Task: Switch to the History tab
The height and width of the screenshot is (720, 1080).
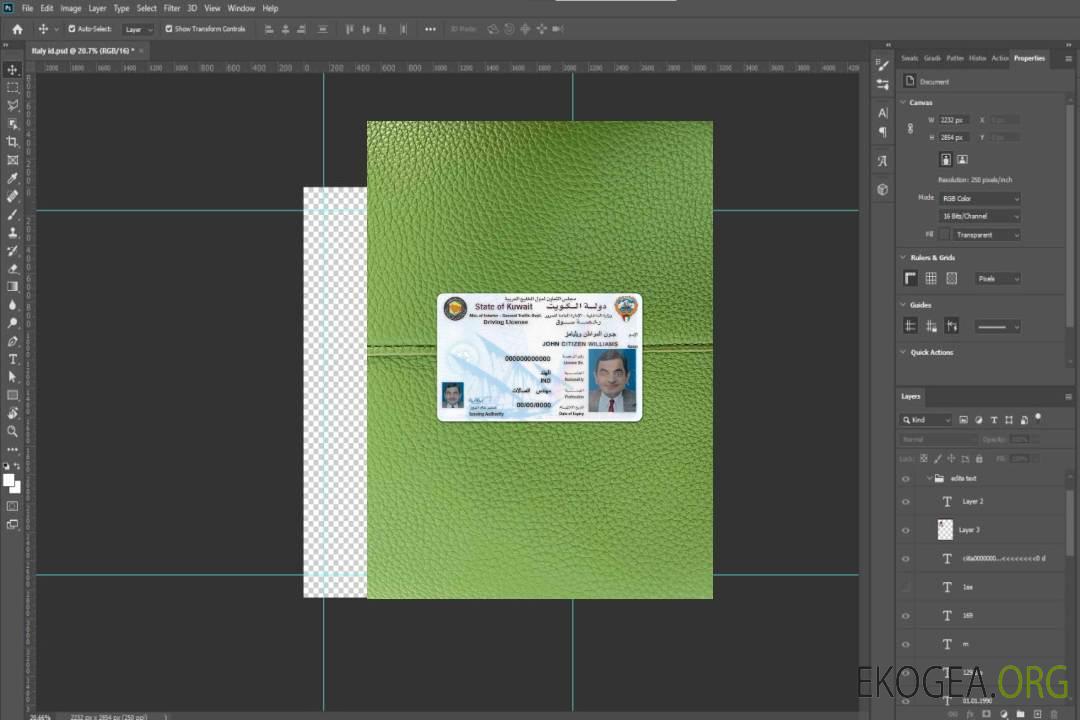Action: (977, 59)
